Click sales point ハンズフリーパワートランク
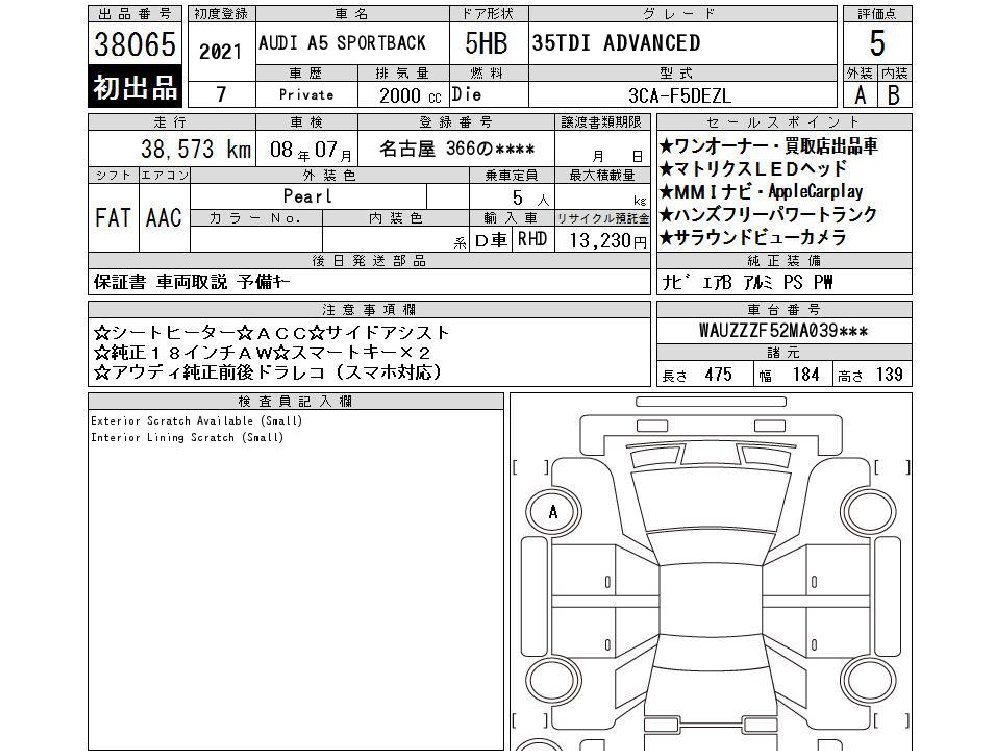Screen dimensions: 1001x751 769,214
